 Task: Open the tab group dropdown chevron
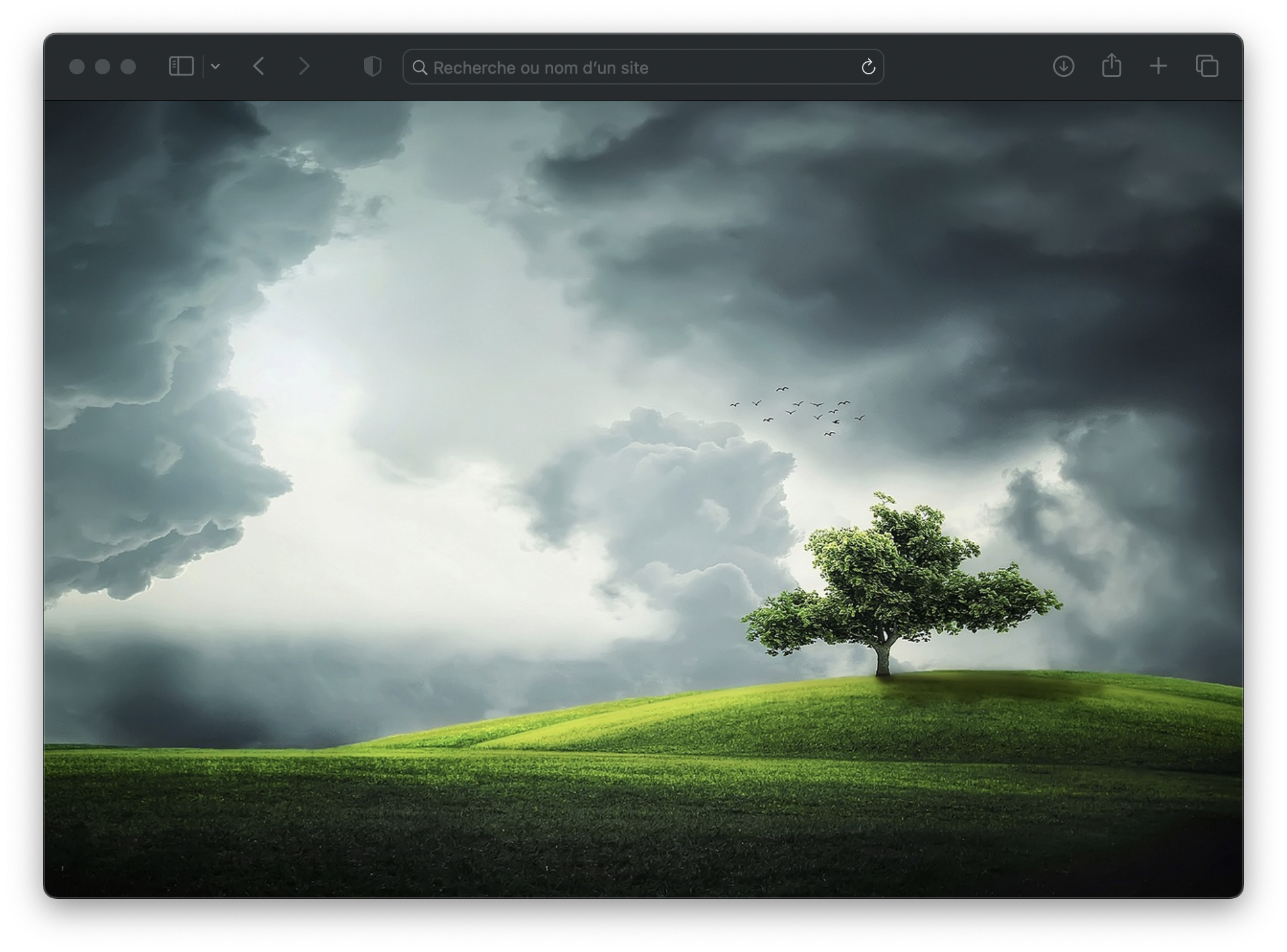pos(215,67)
